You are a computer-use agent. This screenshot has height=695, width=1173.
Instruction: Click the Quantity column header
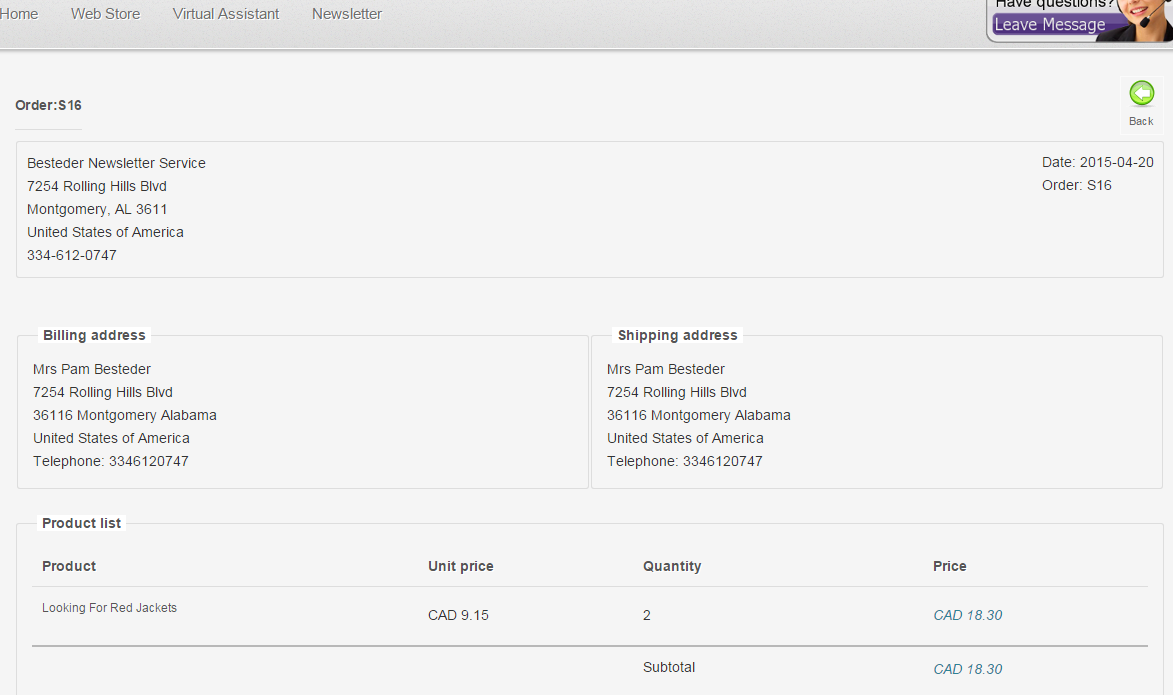(672, 566)
